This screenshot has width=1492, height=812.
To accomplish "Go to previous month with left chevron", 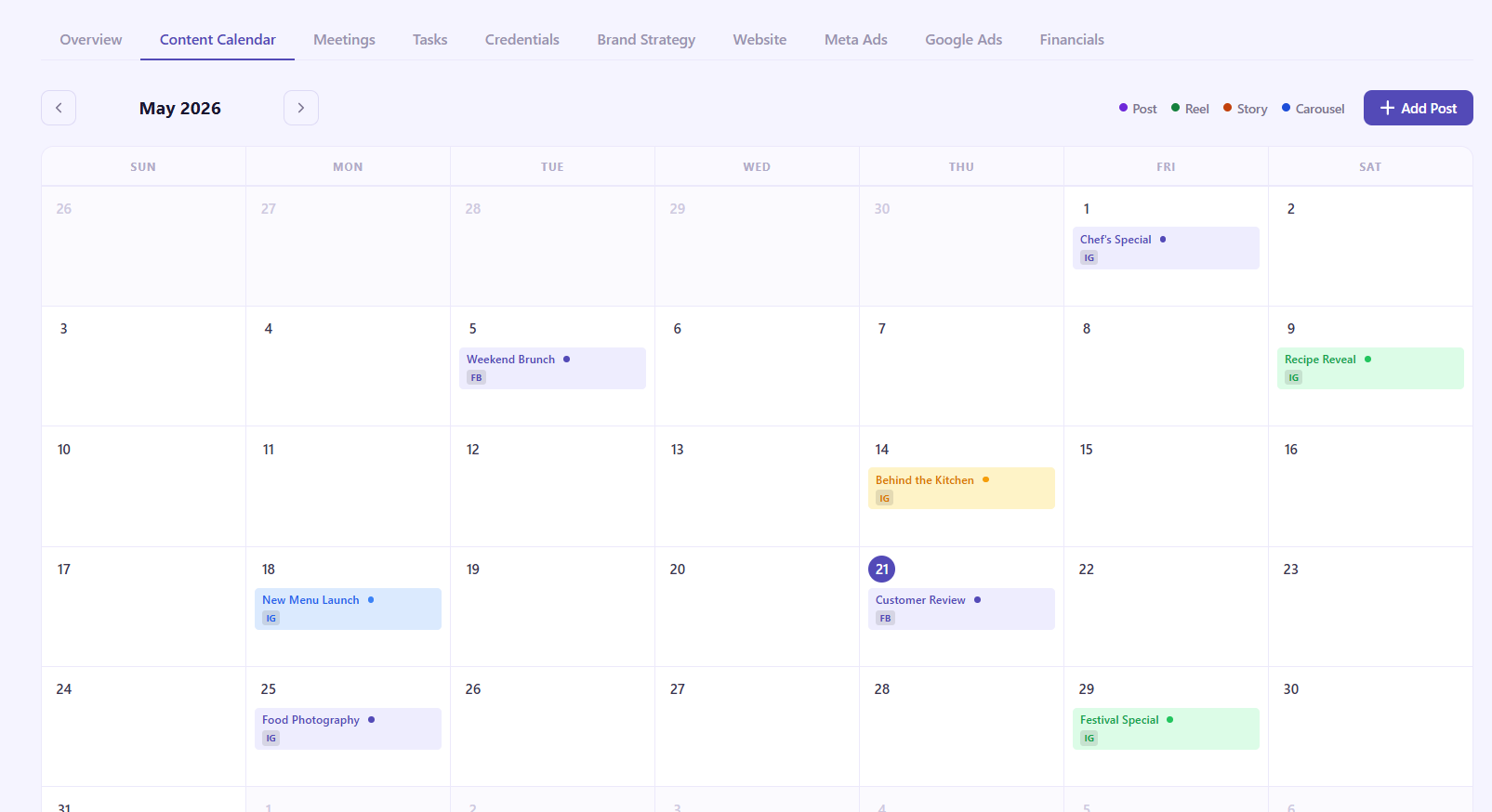I will click(x=59, y=108).
